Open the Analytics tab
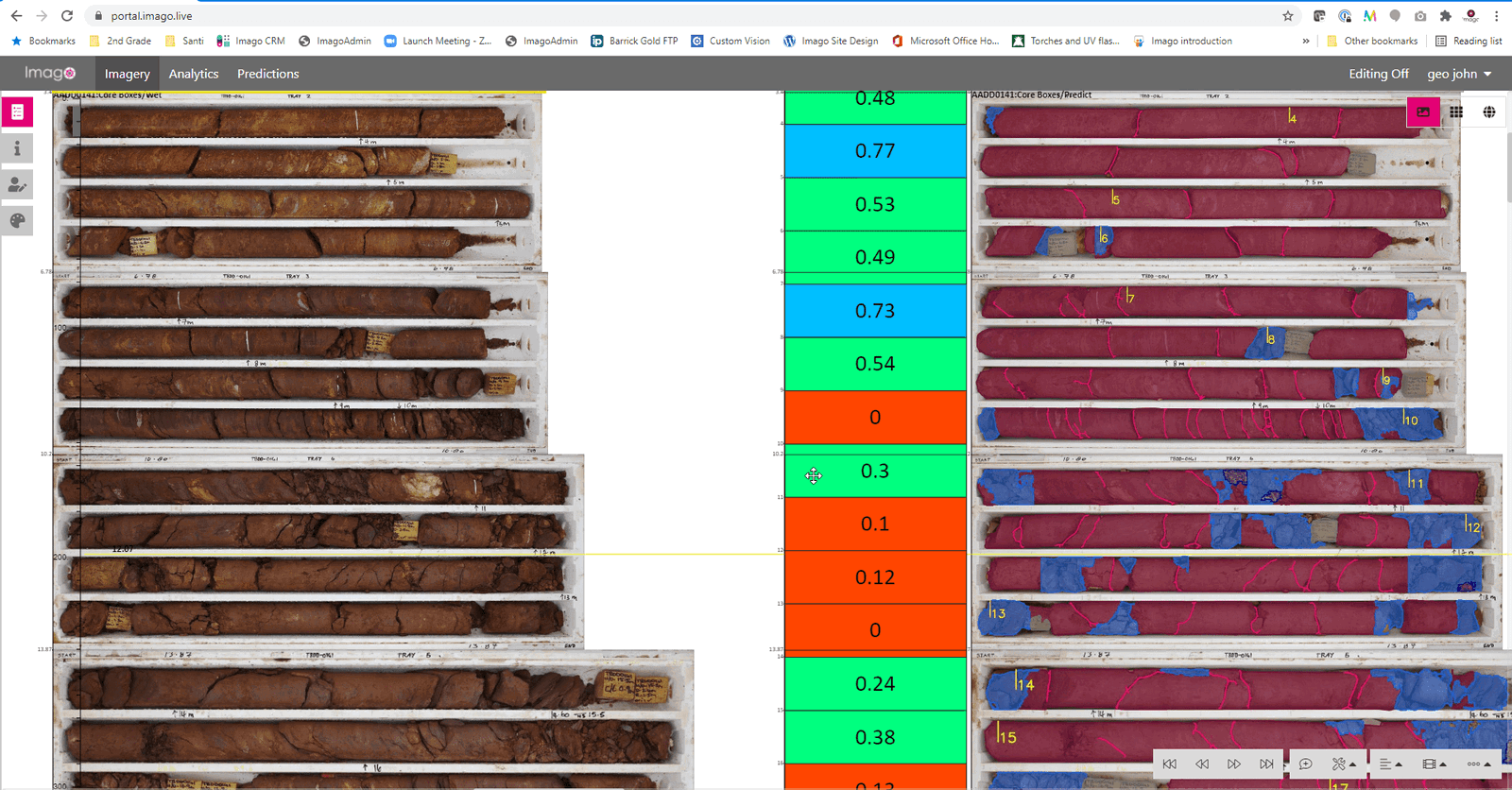The image size is (1512, 790). pyautogui.click(x=193, y=74)
